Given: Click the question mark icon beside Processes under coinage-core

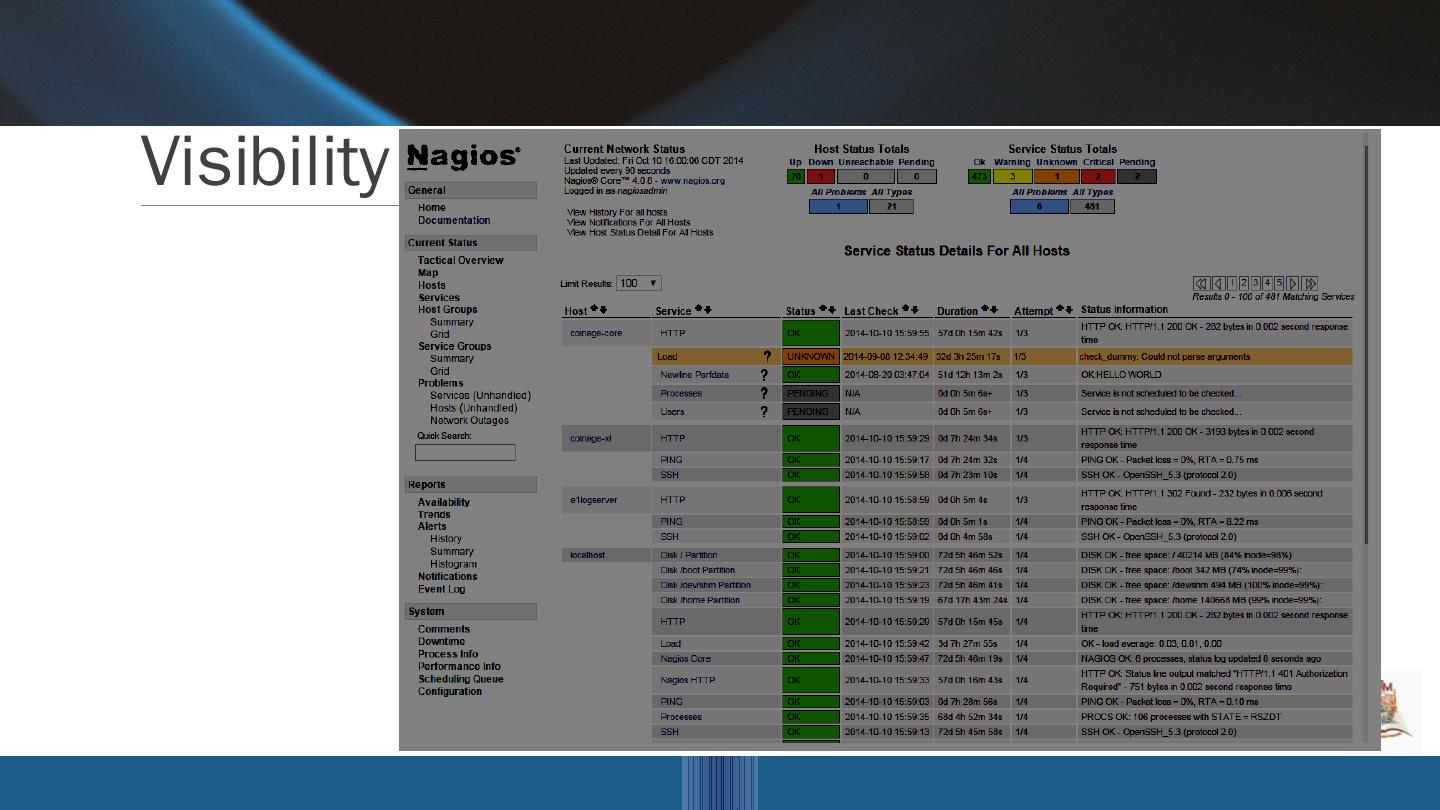Looking at the screenshot, I should point(764,393).
